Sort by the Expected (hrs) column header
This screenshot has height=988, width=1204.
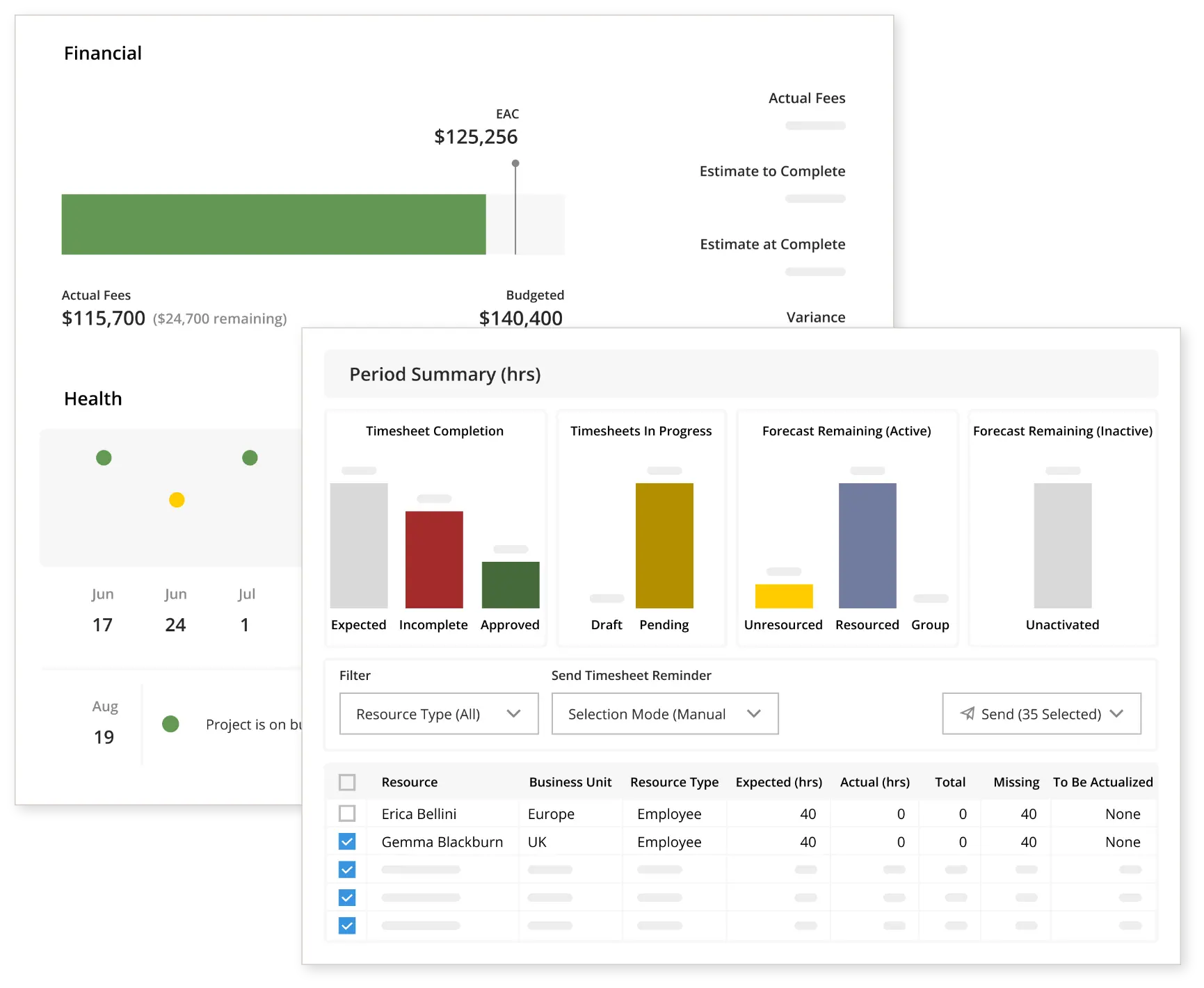tap(779, 782)
